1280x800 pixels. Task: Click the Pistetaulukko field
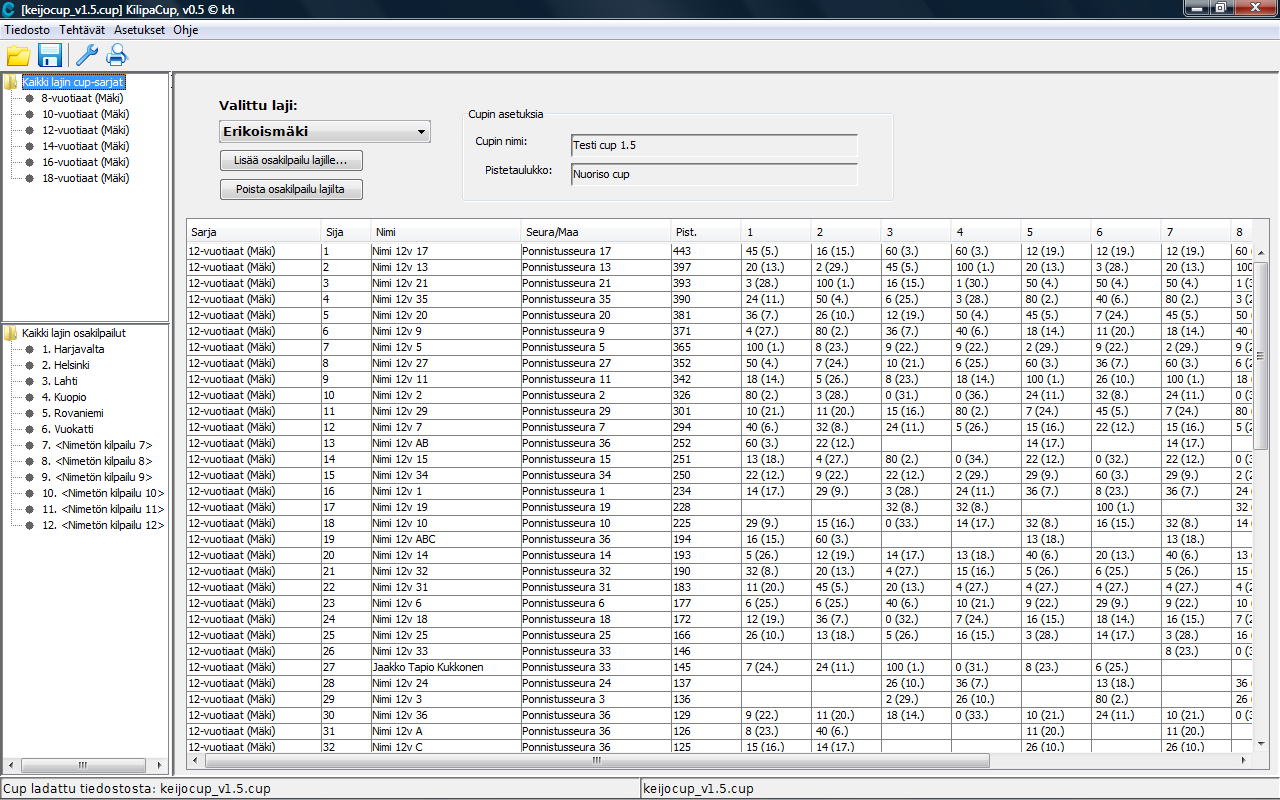[714, 174]
